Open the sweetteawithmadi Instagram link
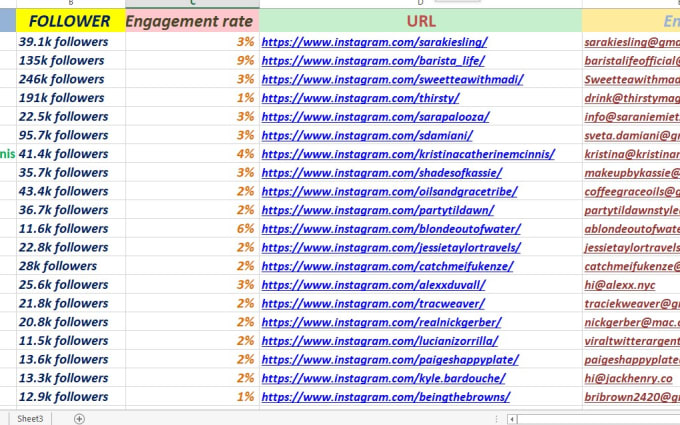 [392, 79]
